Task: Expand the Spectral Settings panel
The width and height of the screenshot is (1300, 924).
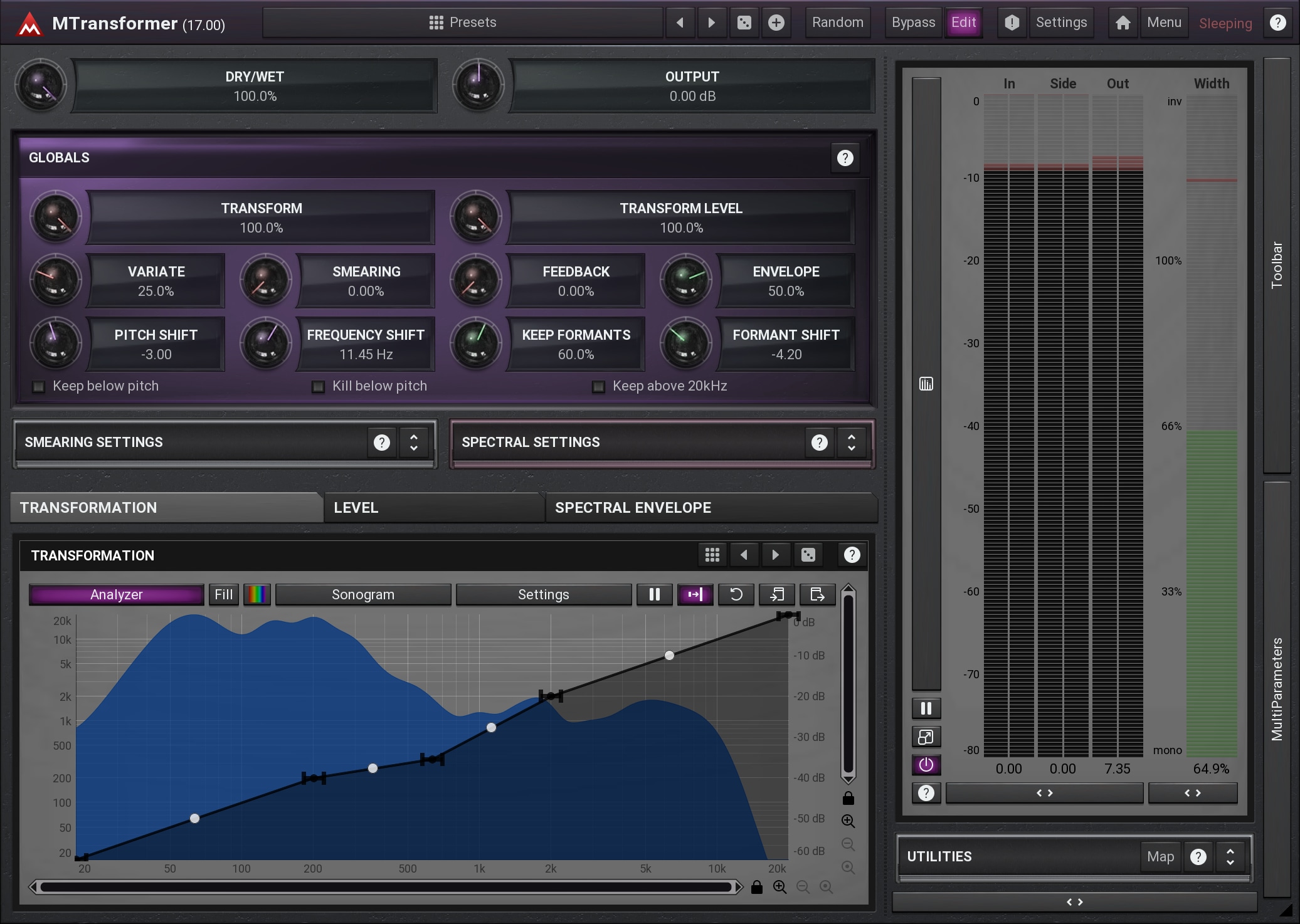Action: point(851,443)
